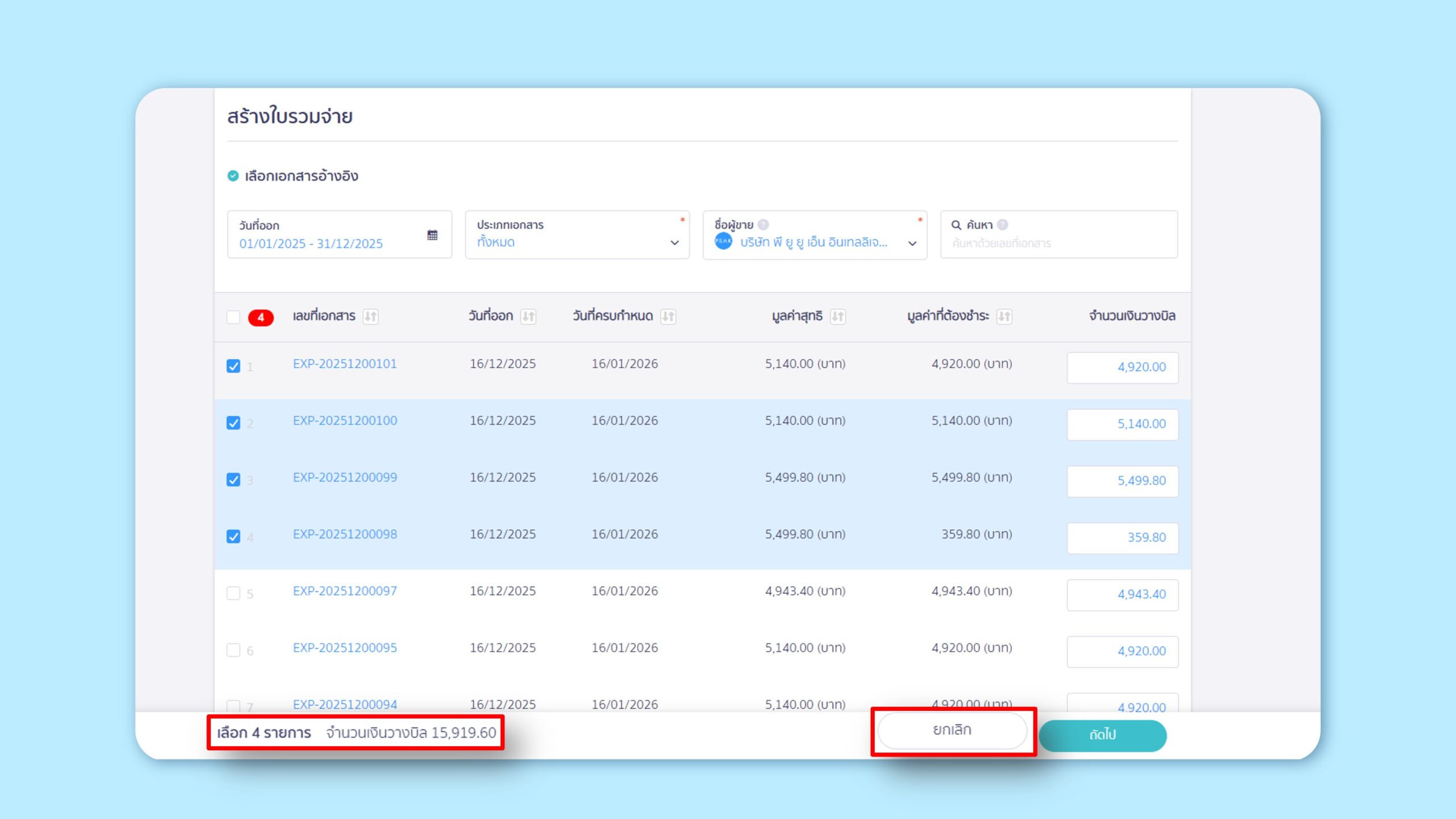
Task: Open document link EXP-20251200100
Action: (345, 420)
